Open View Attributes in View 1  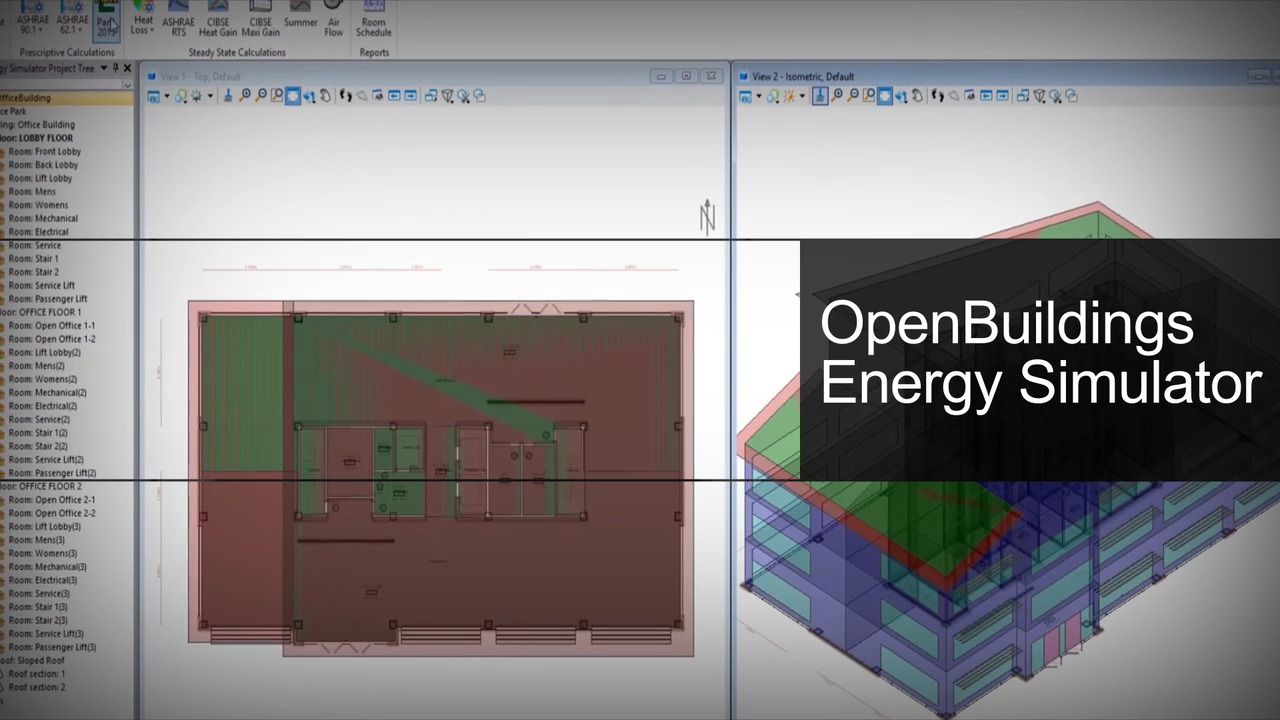point(153,96)
